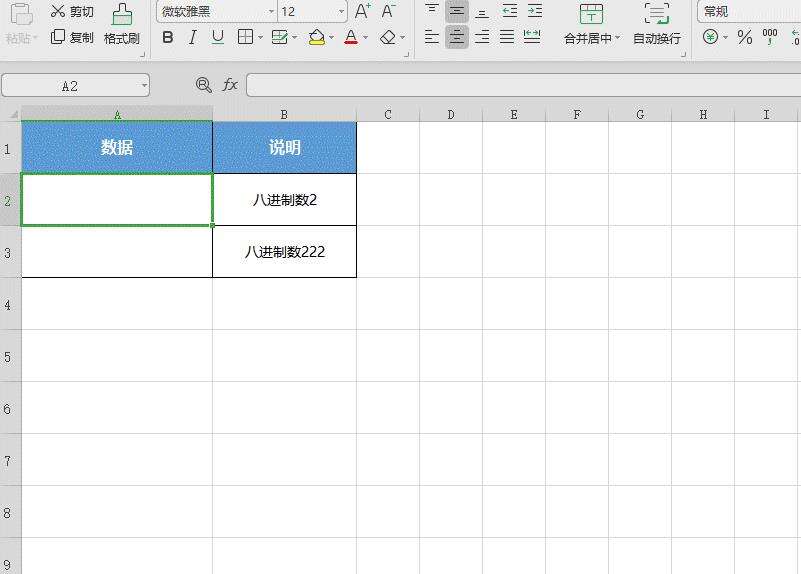Click the eraser clear-format icon

[x=388, y=37]
